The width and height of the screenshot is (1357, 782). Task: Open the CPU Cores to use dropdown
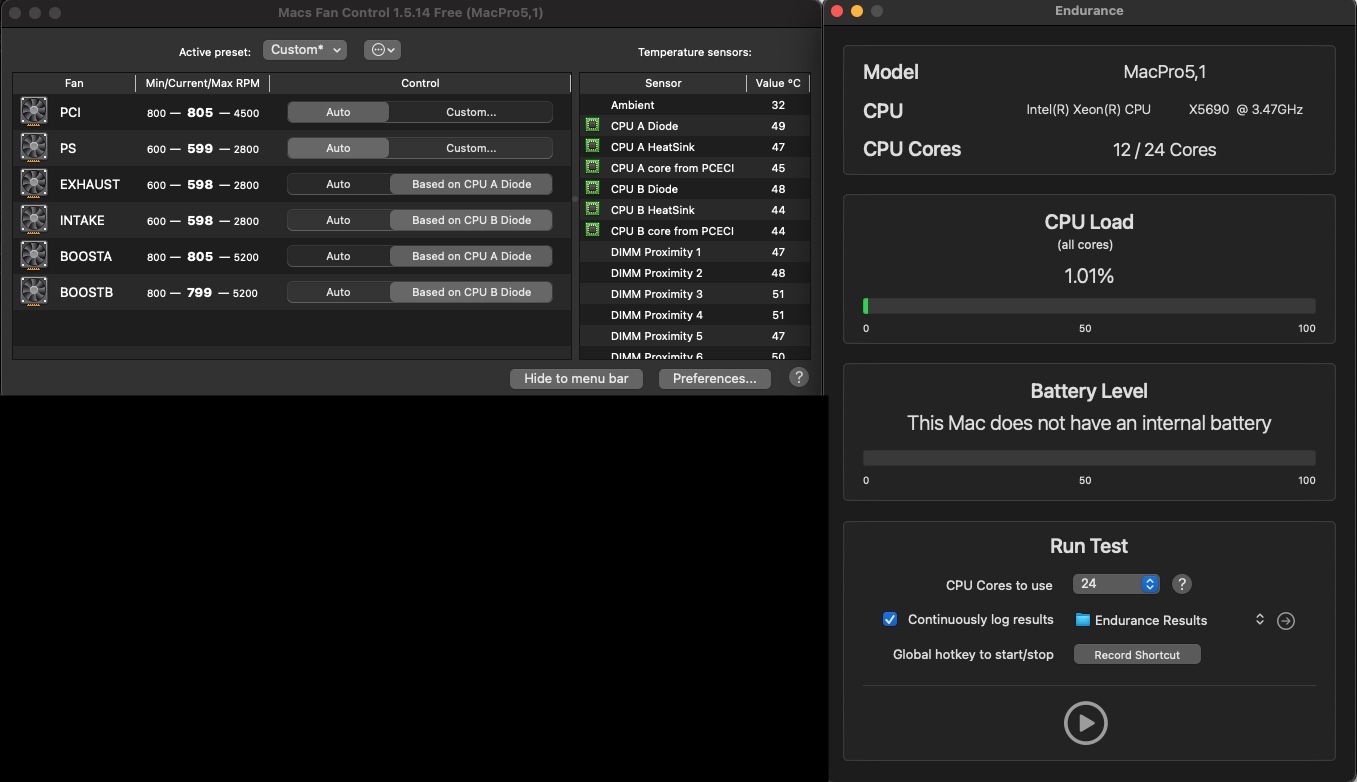pos(1116,584)
